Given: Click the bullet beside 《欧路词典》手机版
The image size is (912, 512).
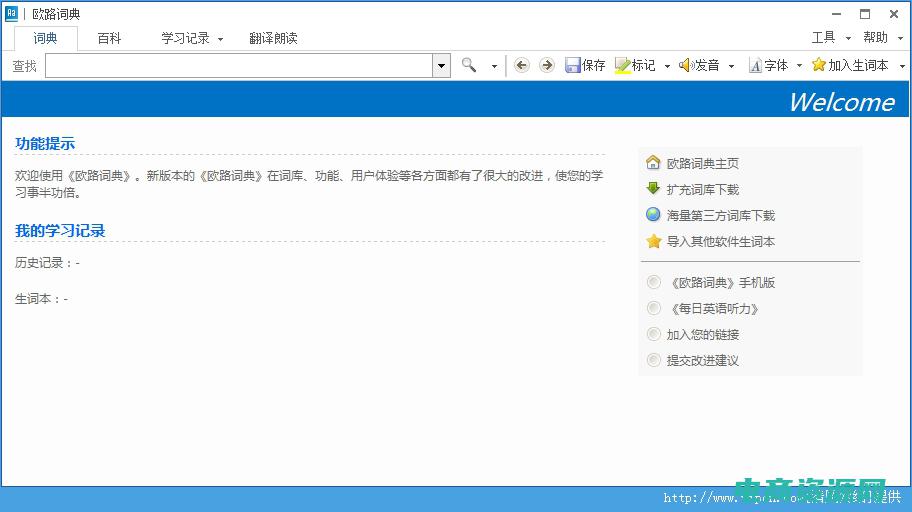Looking at the screenshot, I should (x=654, y=282).
